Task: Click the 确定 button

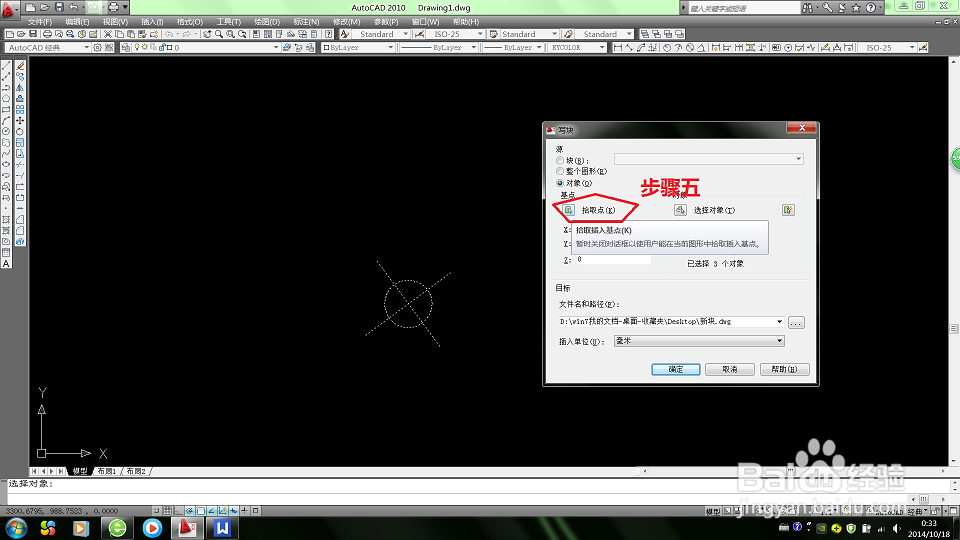Action: [676, 369]
